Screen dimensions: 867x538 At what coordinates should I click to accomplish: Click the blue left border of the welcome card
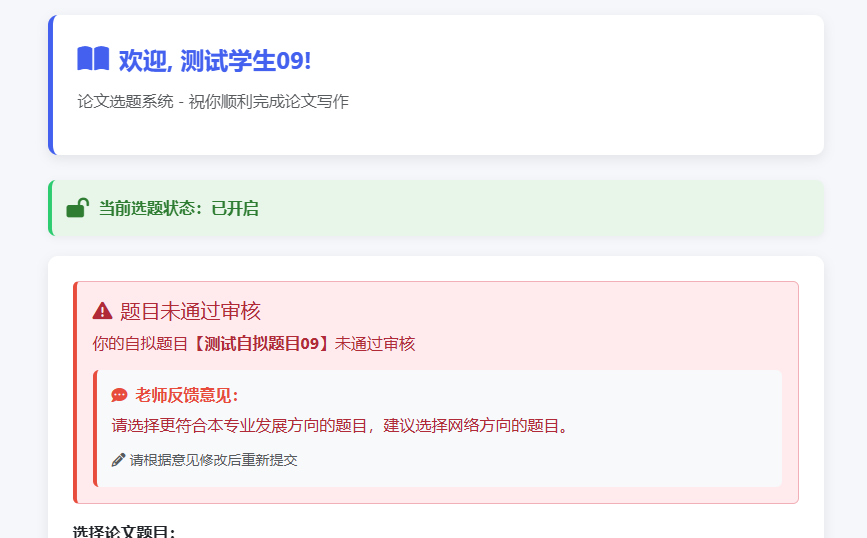click(50, 85)
